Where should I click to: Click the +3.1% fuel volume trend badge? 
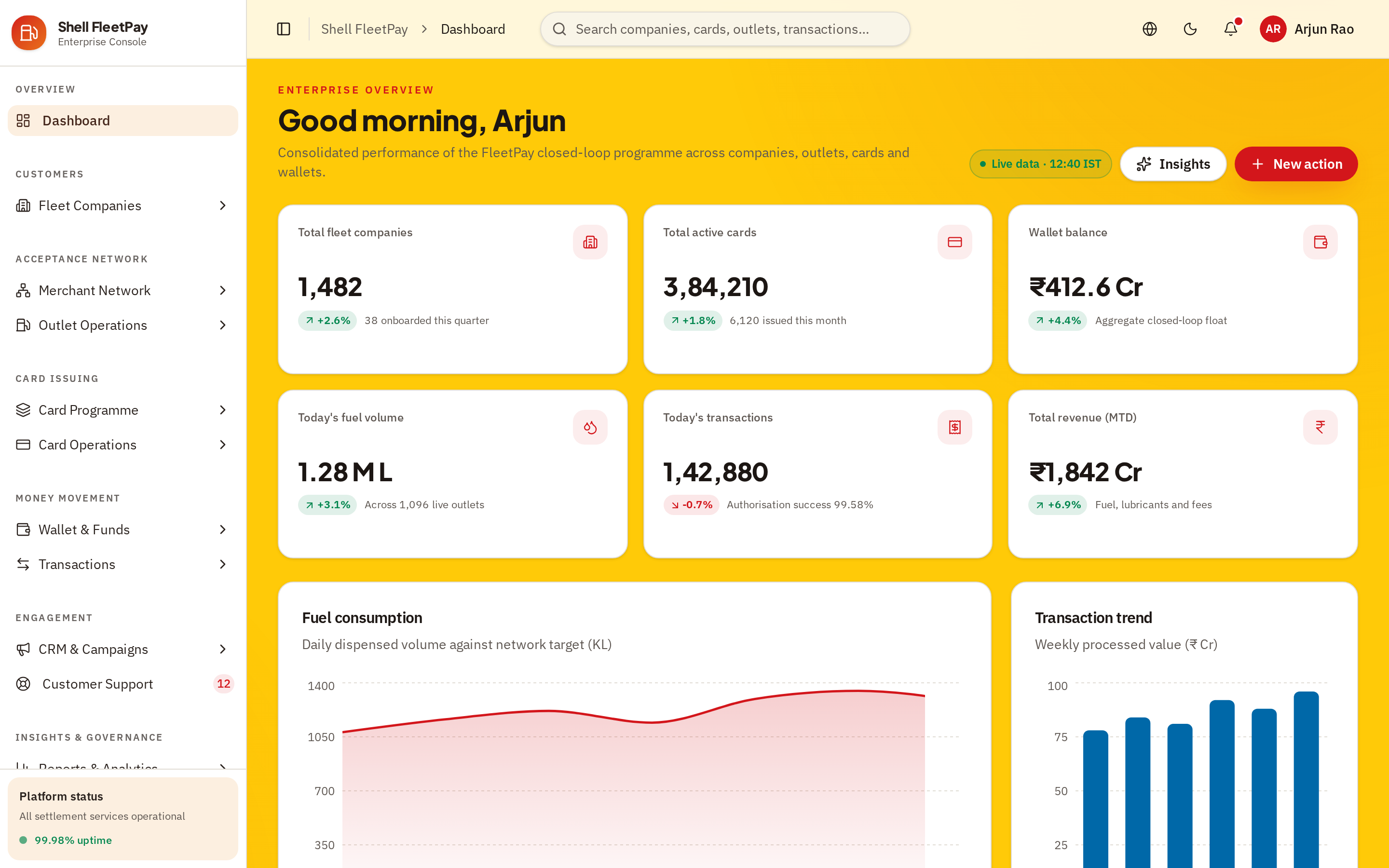(327, 504)
